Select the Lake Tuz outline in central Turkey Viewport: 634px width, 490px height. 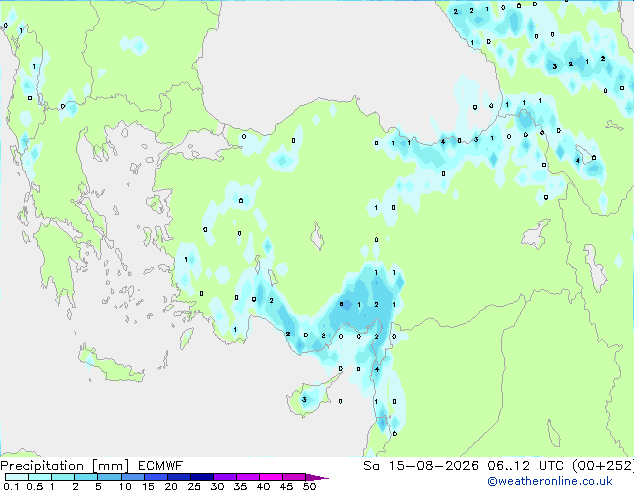click(317, 236)
